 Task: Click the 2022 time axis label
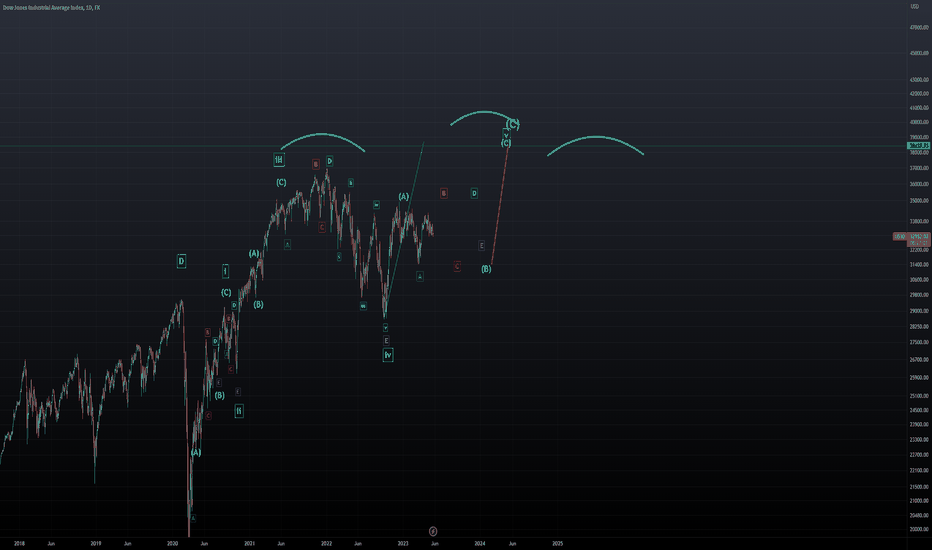[x=326, y=543]
